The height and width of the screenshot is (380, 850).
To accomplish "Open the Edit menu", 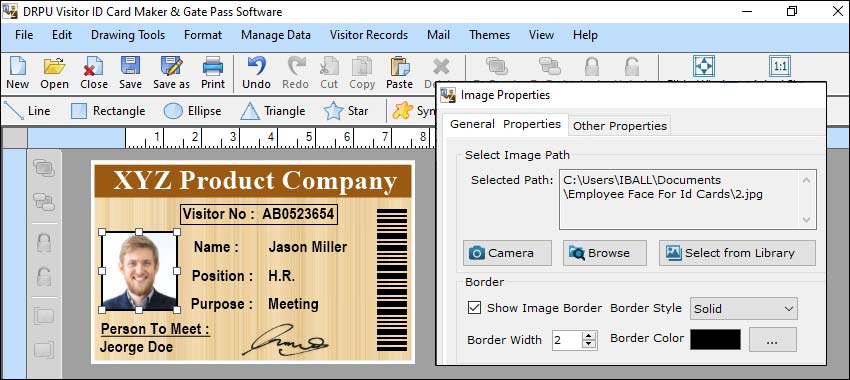I will point(62,35).
